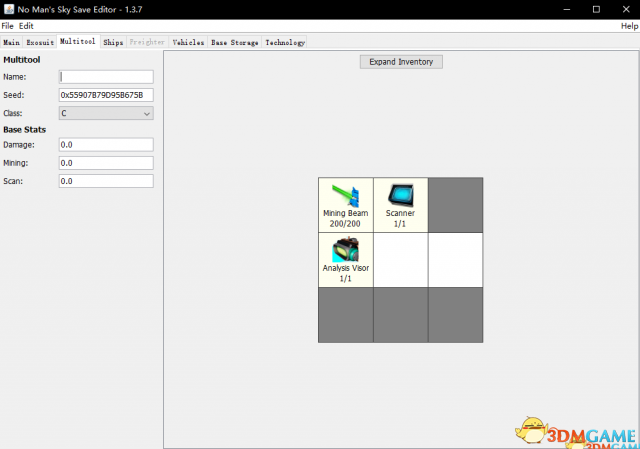Click the Mining value field
This screenshot has width=640, height=449.
point(106,163)
